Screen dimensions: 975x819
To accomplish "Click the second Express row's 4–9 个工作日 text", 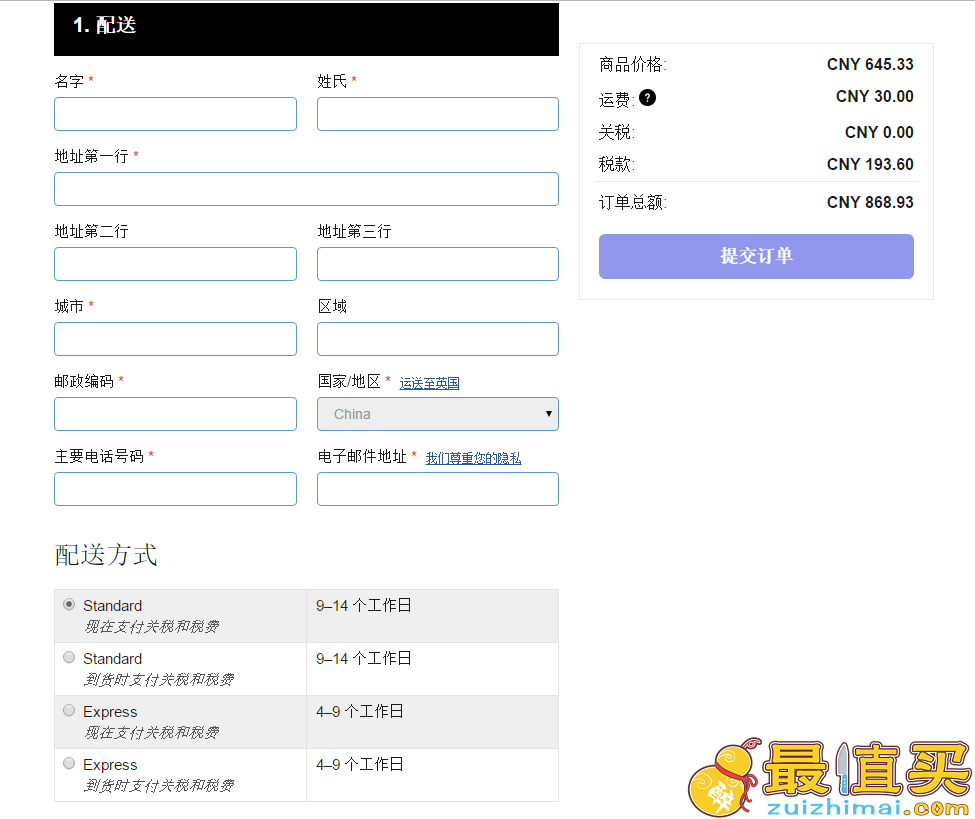I will [359, 764].
